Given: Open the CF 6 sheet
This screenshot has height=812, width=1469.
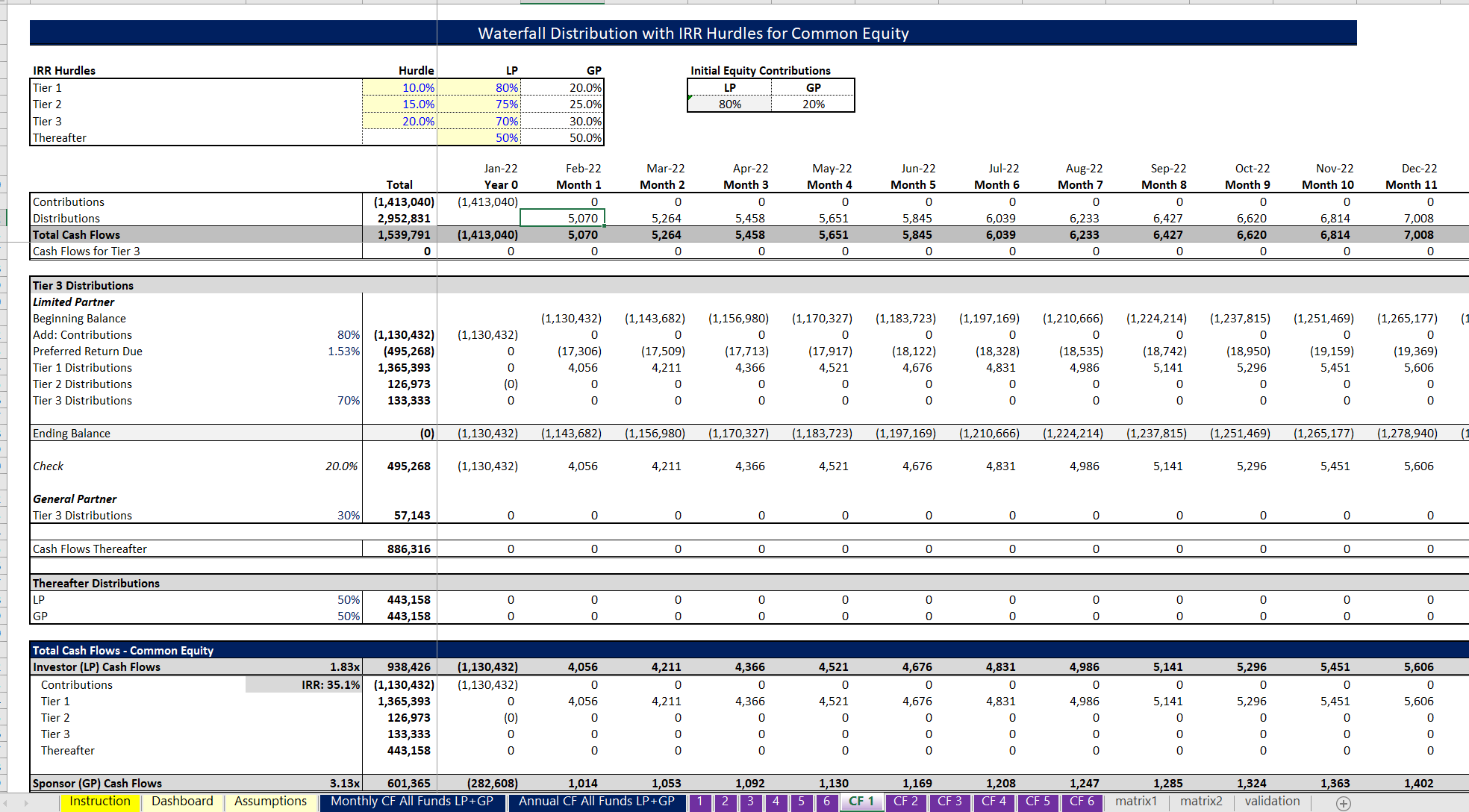Looking at the screenshot, I should pyautogui.click(x=1082, y=802).
